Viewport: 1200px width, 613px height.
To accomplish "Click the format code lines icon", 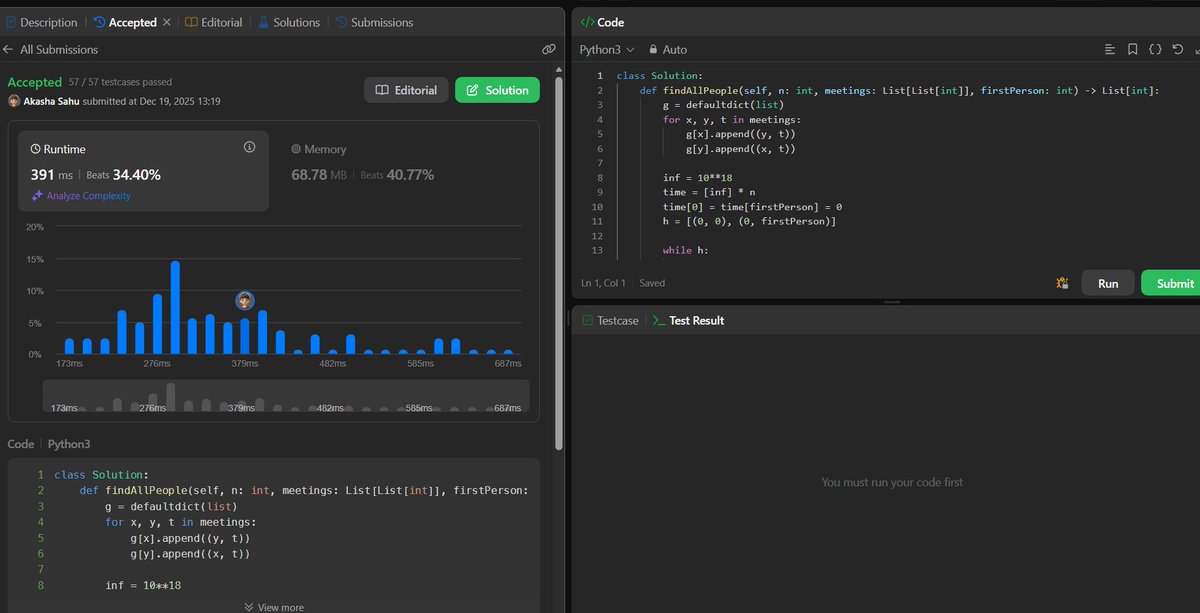I will click(1110, 49).
